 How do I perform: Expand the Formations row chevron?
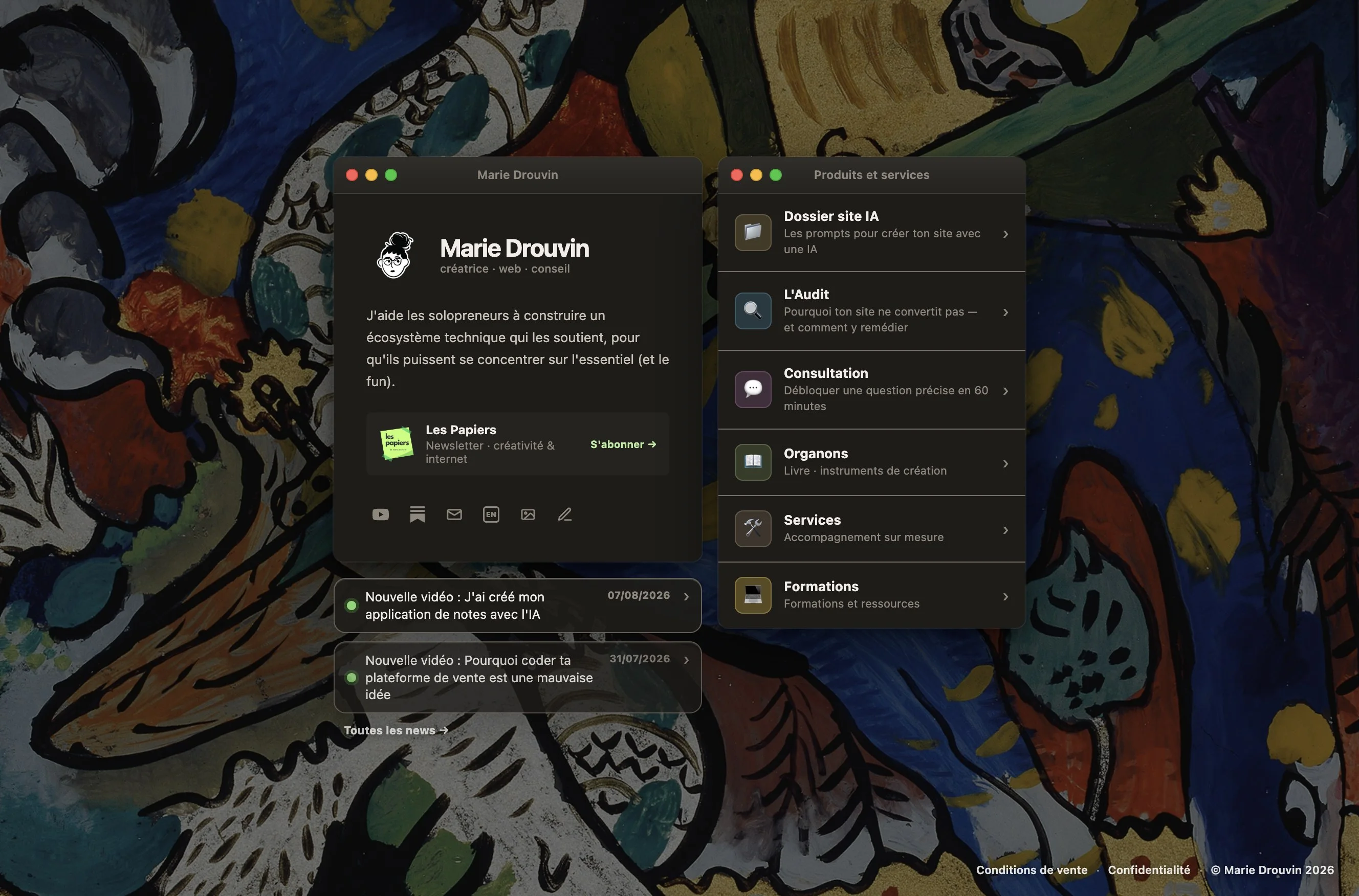click(x=1005, y=597)
